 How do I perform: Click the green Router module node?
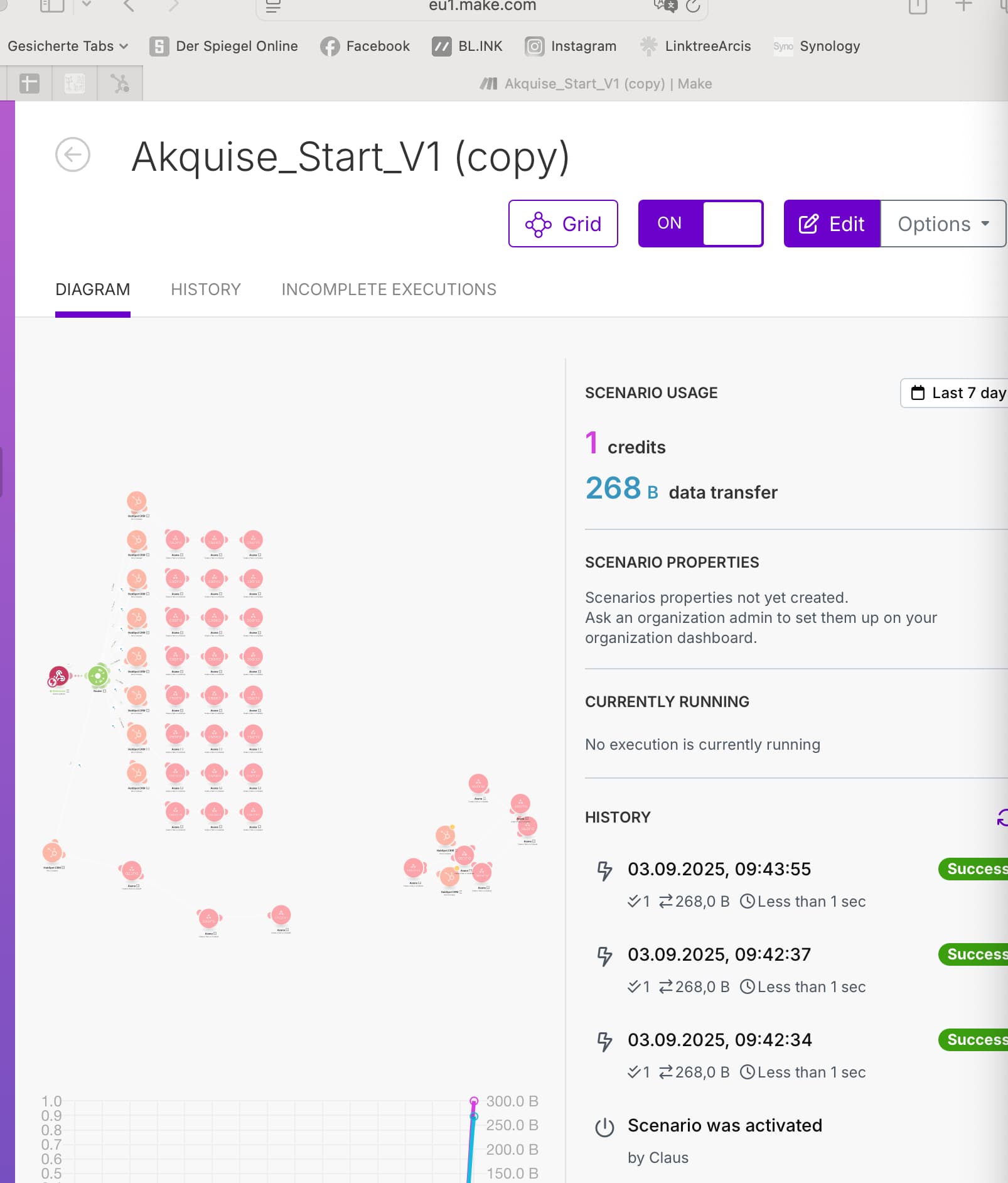(98, 676)
